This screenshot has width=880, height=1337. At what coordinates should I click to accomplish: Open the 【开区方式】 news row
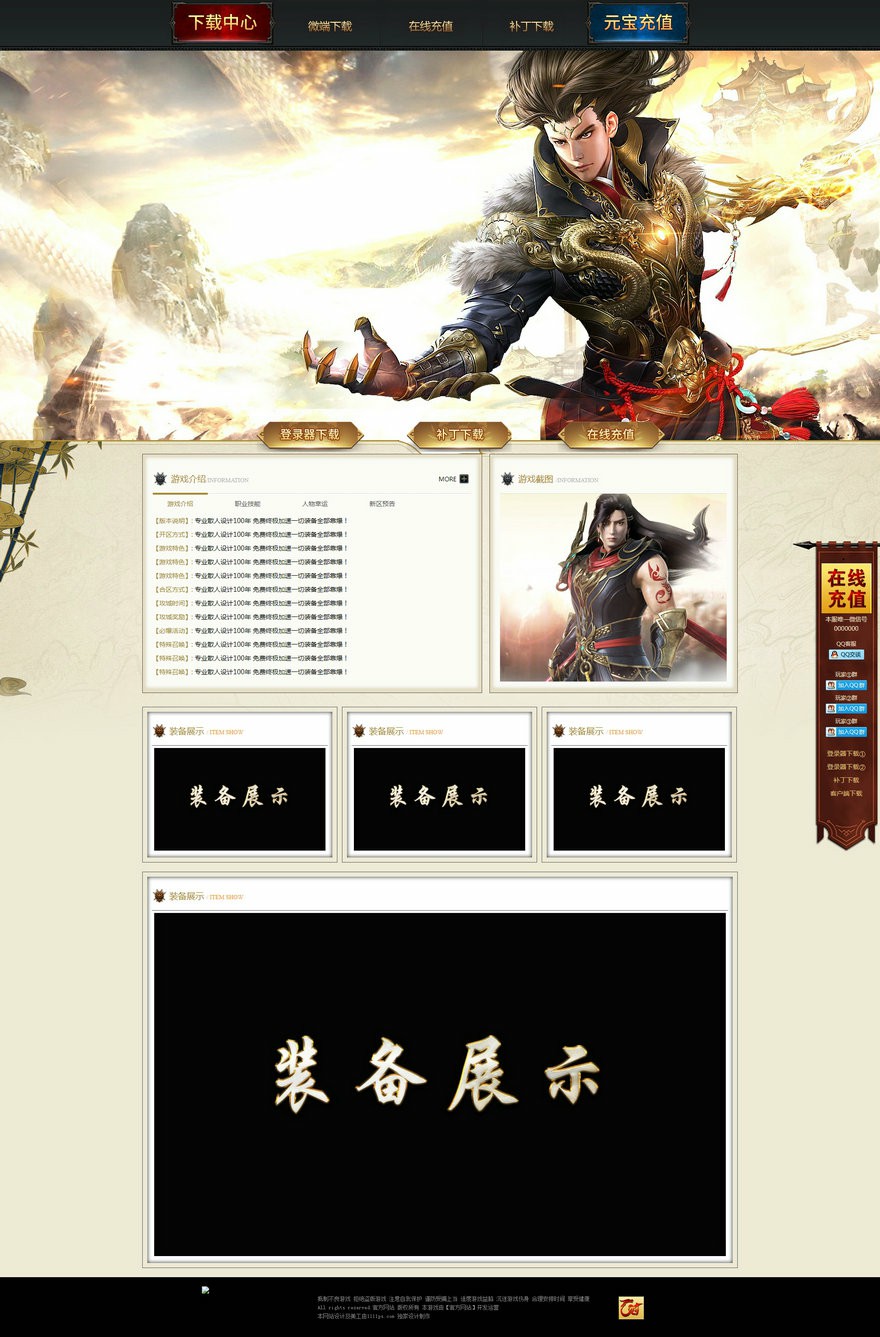pyautogui.click(x=251, y=535)
